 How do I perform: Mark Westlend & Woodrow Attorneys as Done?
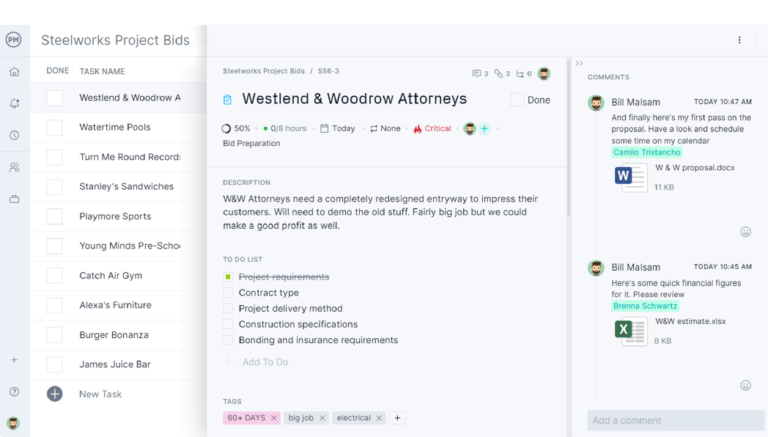(517, 100)
